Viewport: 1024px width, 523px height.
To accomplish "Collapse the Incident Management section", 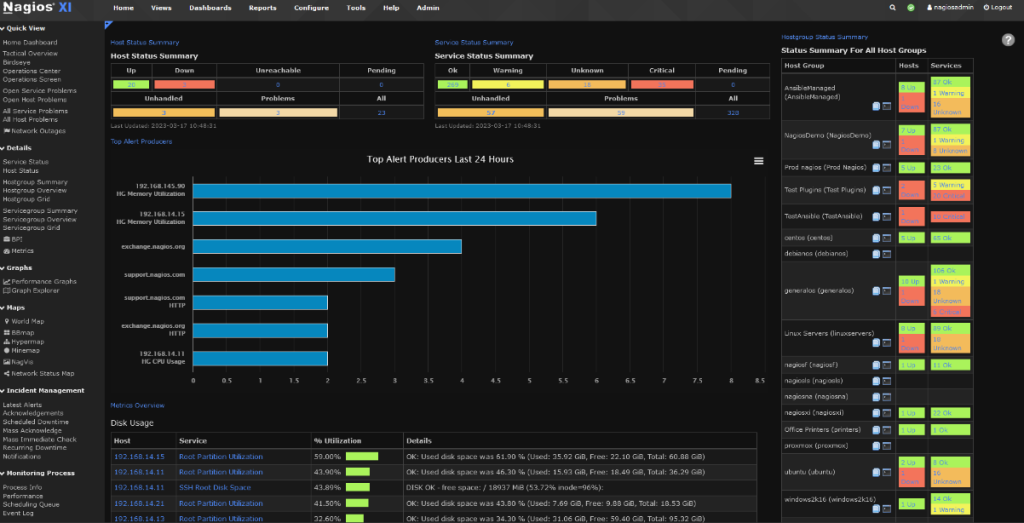I will (42, 390).
